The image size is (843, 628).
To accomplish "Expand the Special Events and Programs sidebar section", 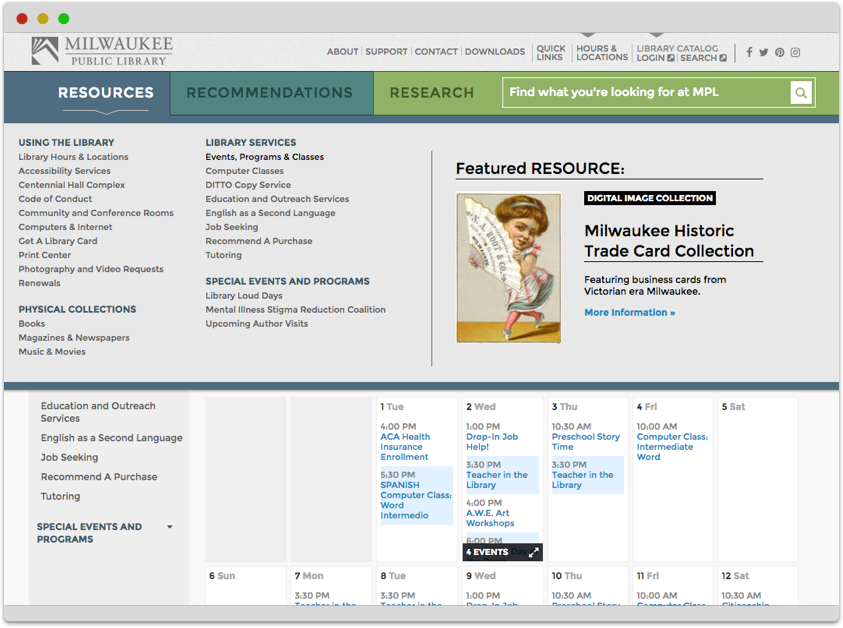I will (x=170, y=527).
